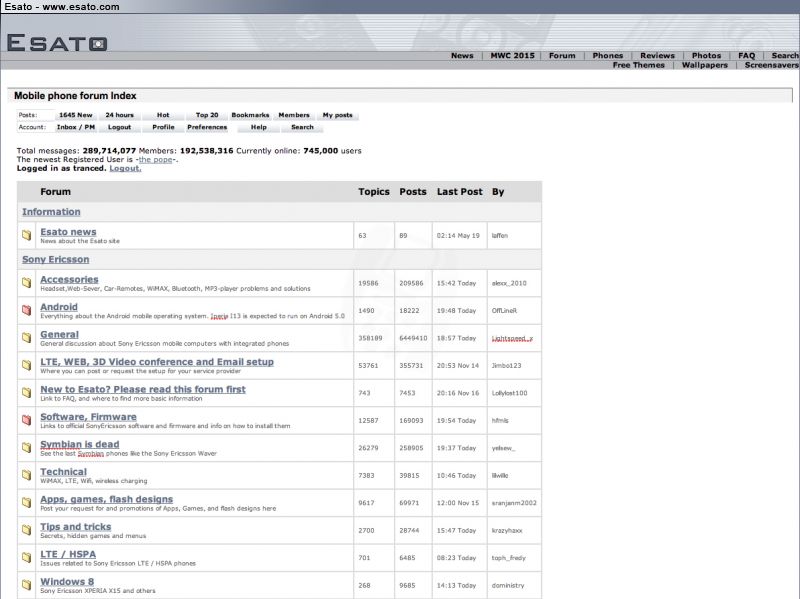Open newest user 'the pope' profile link
This screenshot has height=599, width=800.
point(156,160)
